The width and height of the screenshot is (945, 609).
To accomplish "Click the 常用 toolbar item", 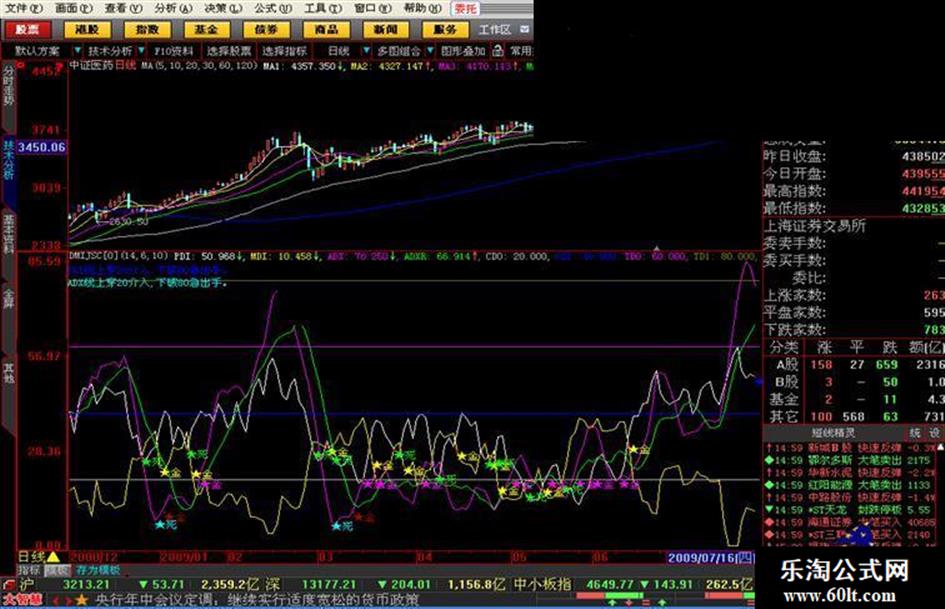I will (521, 51).
